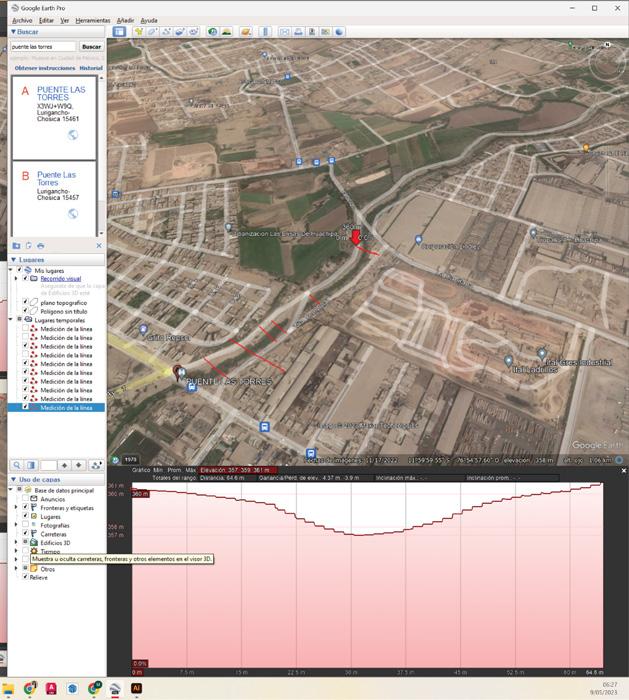629x700 pixels.
Task: Click the play tour icon in Lugares panel
Action: (x=96, y=465)
